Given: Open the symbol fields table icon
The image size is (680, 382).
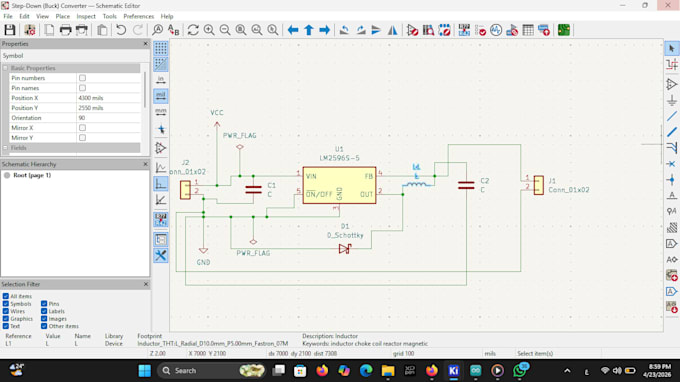Looking at the screenshot, I should coord(528,30).
